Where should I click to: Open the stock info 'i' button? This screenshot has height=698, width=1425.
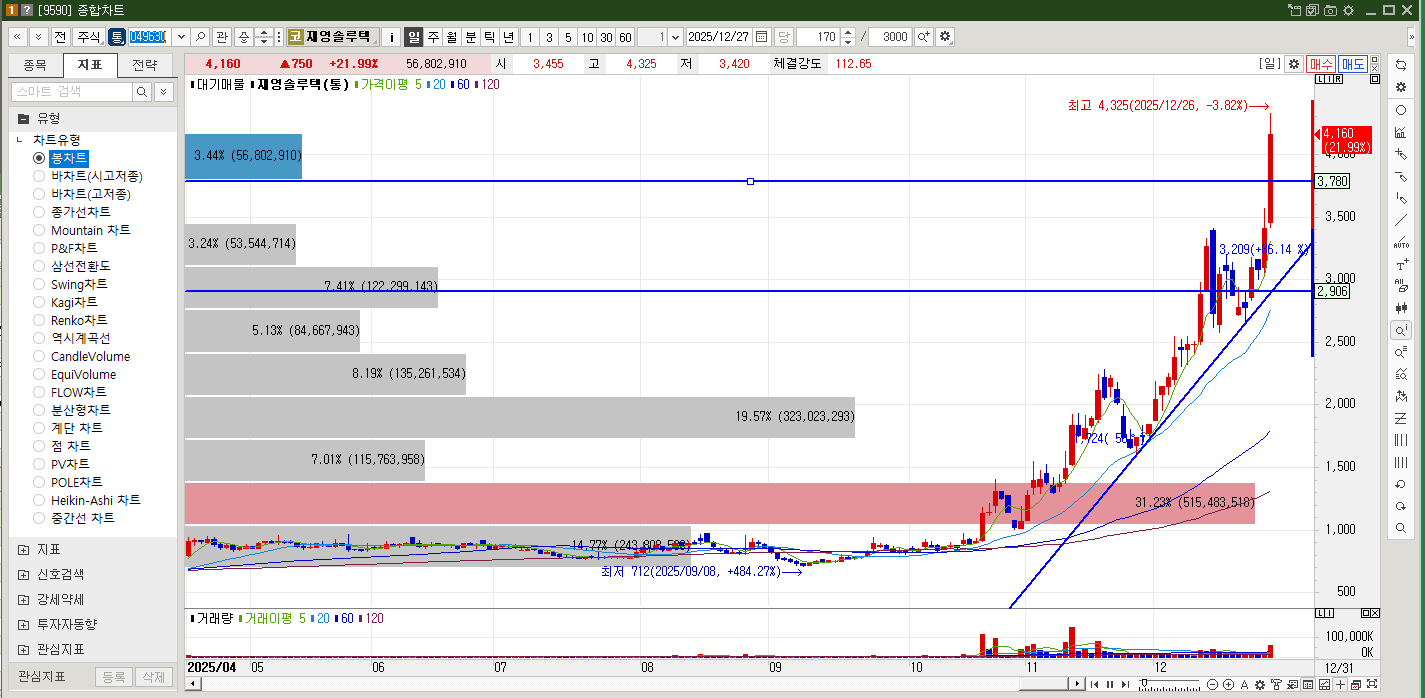pyautogui.click(x=392, y=37)
